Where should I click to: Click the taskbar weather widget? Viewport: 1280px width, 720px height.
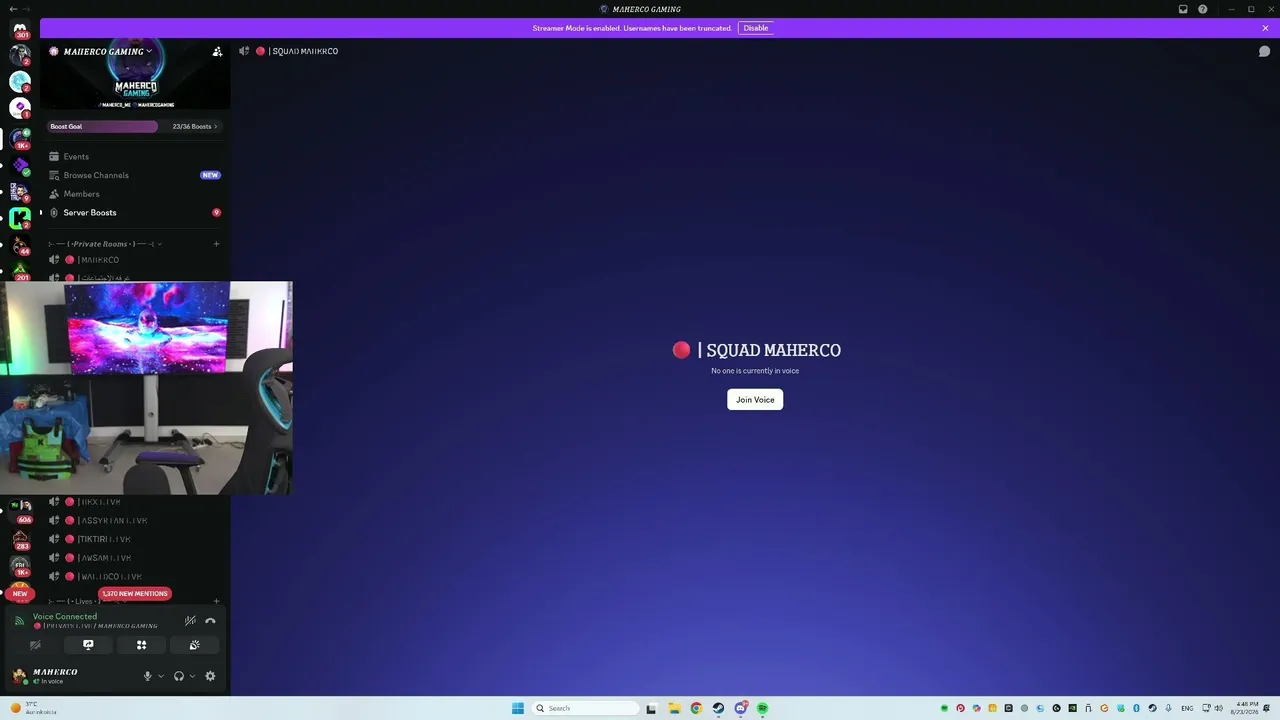click(33, 708)
